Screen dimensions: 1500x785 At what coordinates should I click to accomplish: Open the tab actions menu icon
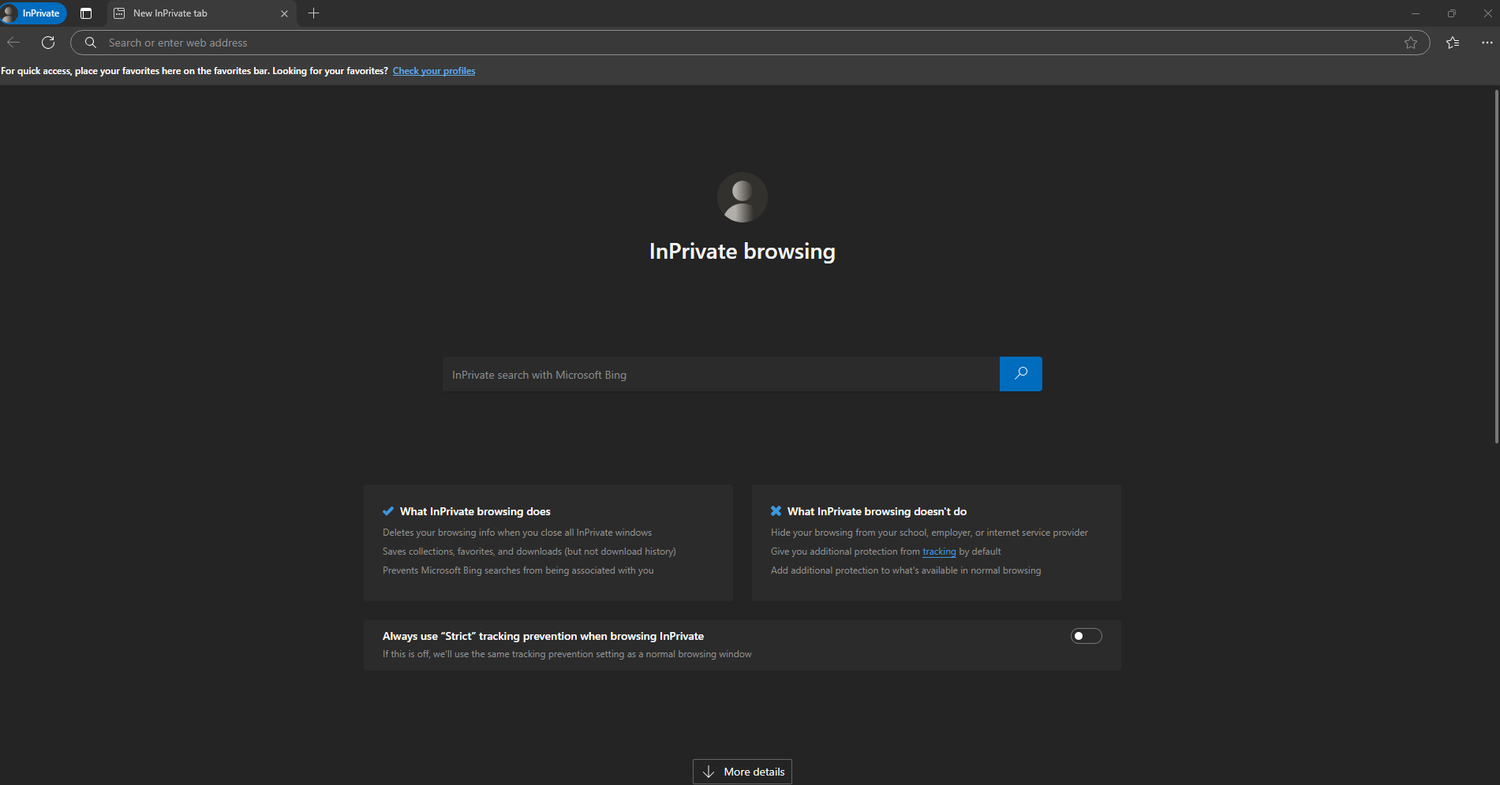point(86,13)
